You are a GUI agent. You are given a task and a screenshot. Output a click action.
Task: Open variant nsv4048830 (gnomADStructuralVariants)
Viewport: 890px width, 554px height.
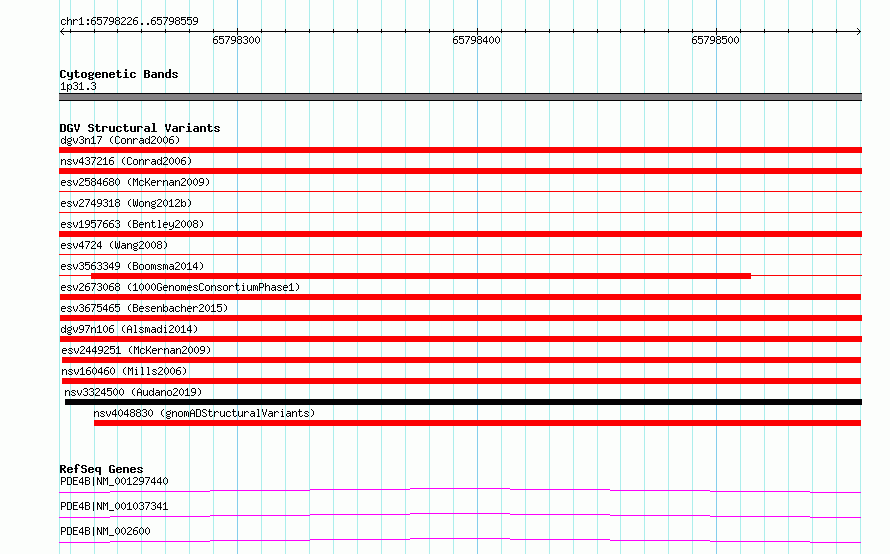pos(204,413)
